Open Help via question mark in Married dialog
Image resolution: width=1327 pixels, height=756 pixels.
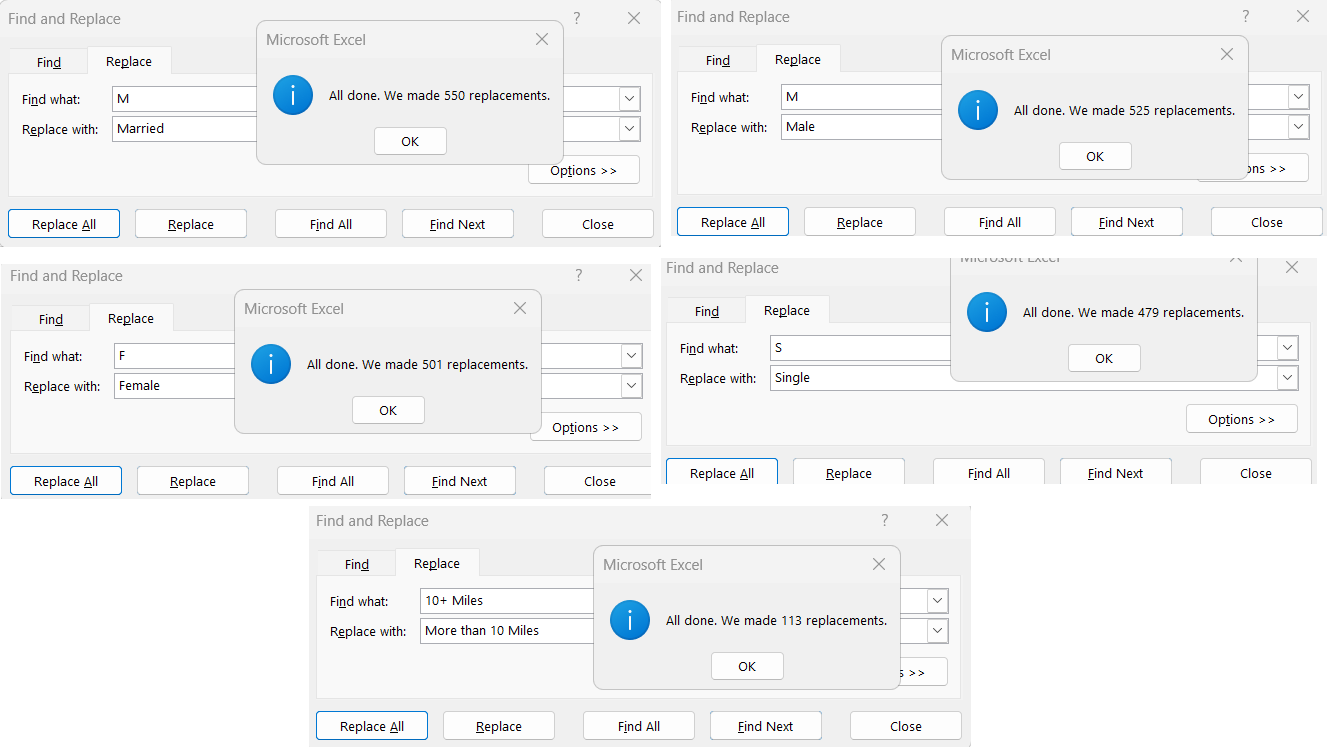pyautogui.click(x=577, y=18)
